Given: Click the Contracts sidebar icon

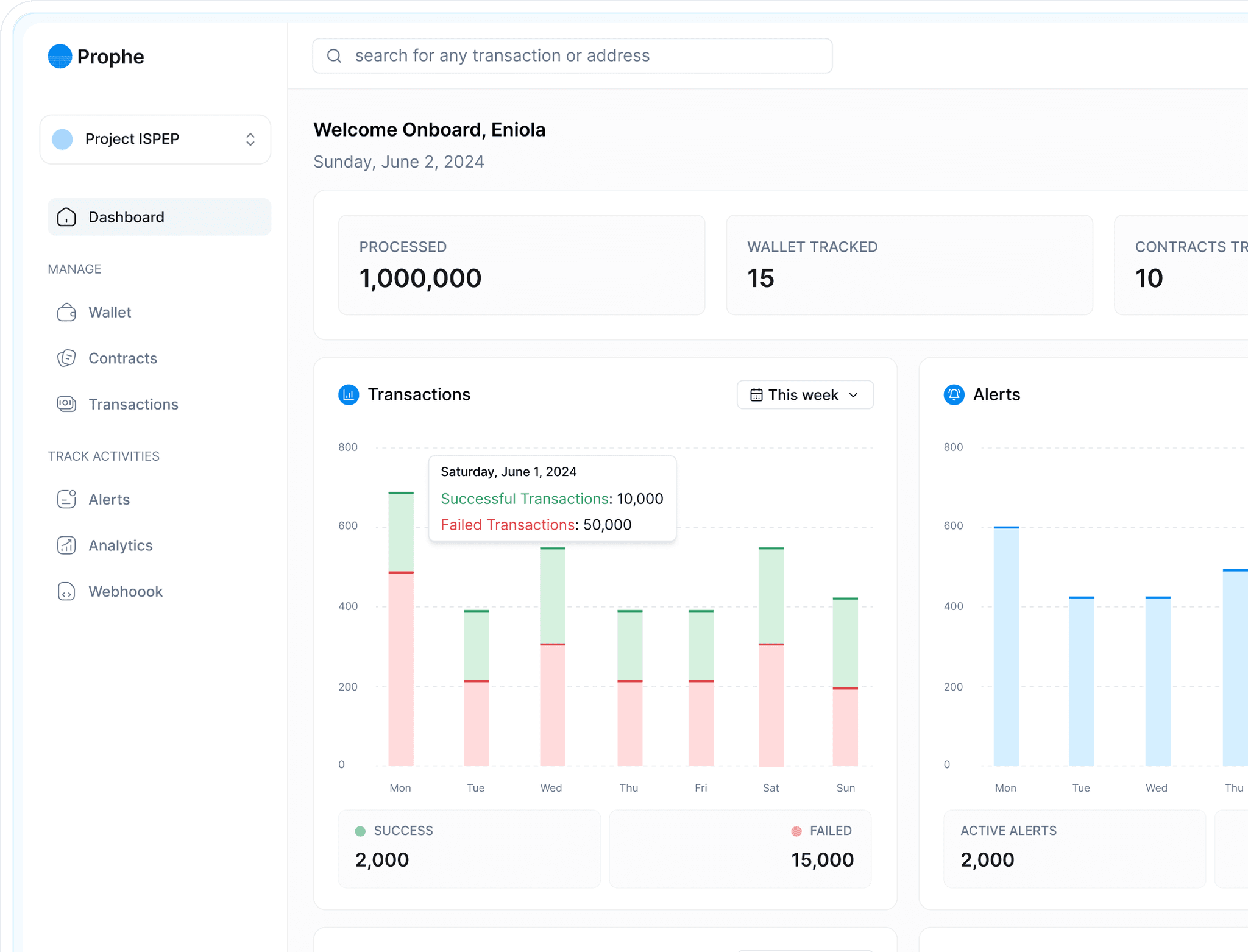Looking at the screenshot, I should pyautogui.click(x=66, y=358).
